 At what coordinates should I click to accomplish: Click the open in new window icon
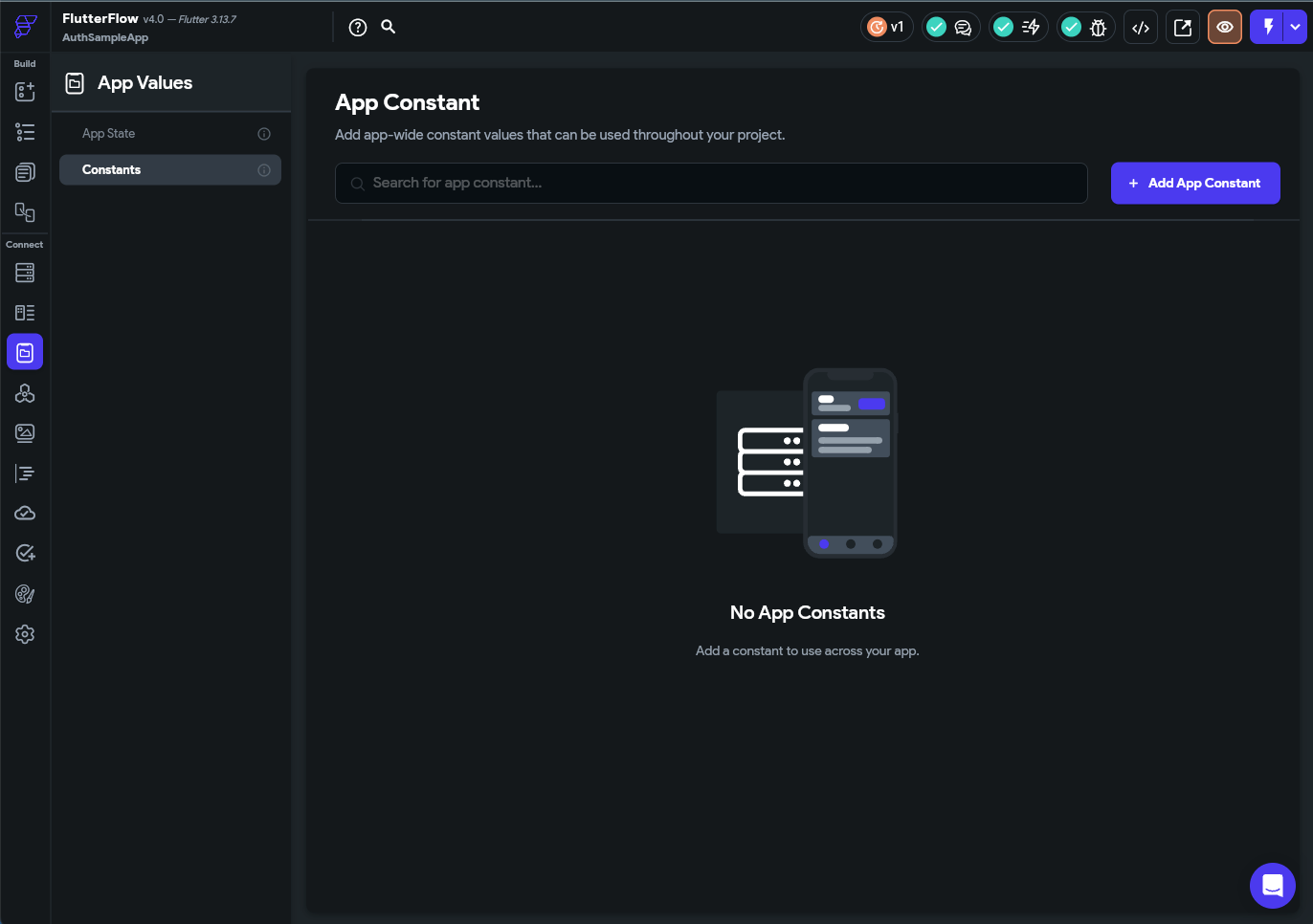click(1183, 27)
